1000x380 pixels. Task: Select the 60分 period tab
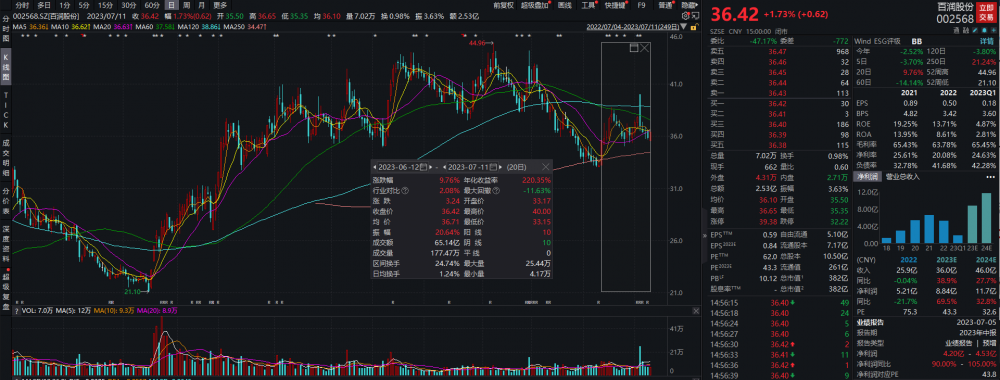[152, 5]
